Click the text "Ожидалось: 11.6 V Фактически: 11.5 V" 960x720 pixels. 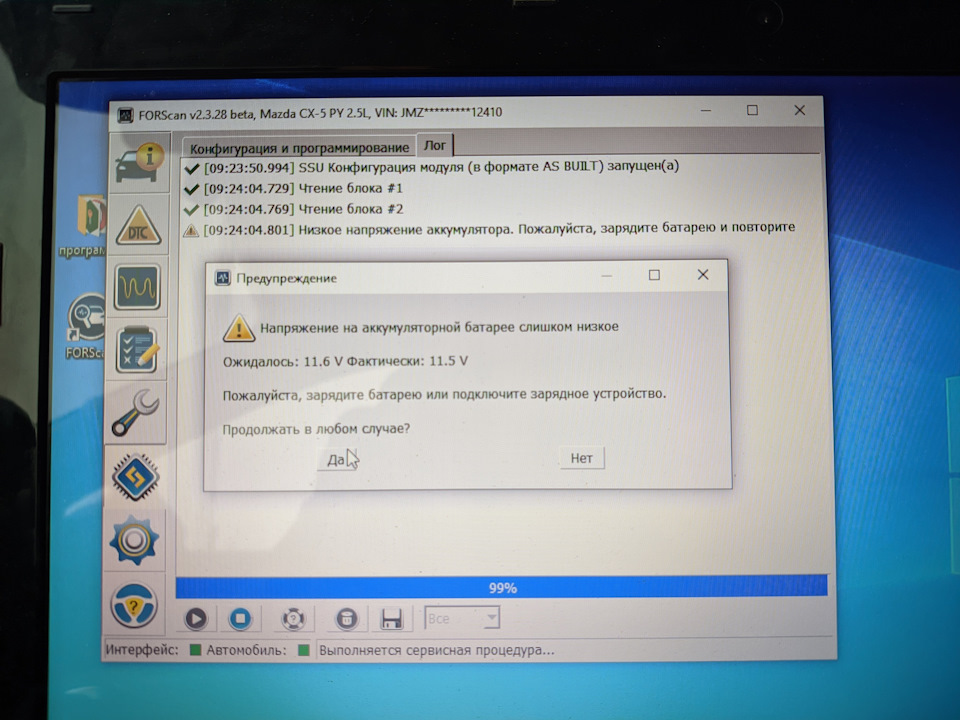[345, 361]
